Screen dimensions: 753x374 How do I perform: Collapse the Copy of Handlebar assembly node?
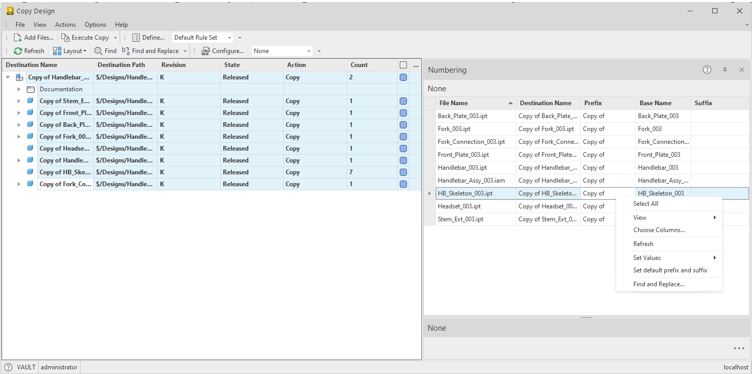click(x=8, y=77)
